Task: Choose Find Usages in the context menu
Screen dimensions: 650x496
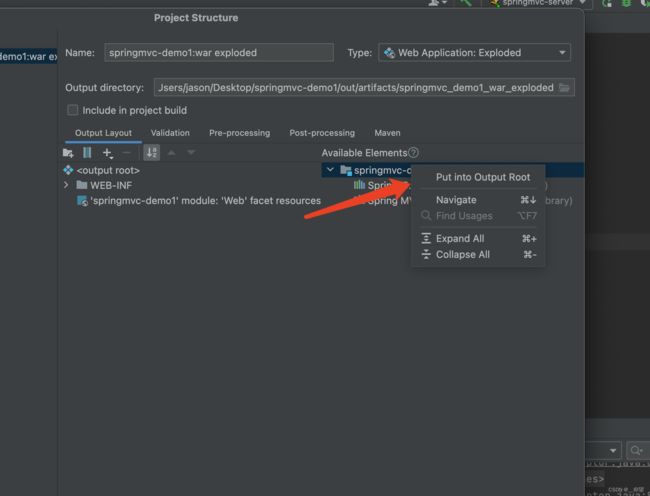Action: [x=478, y=216]
